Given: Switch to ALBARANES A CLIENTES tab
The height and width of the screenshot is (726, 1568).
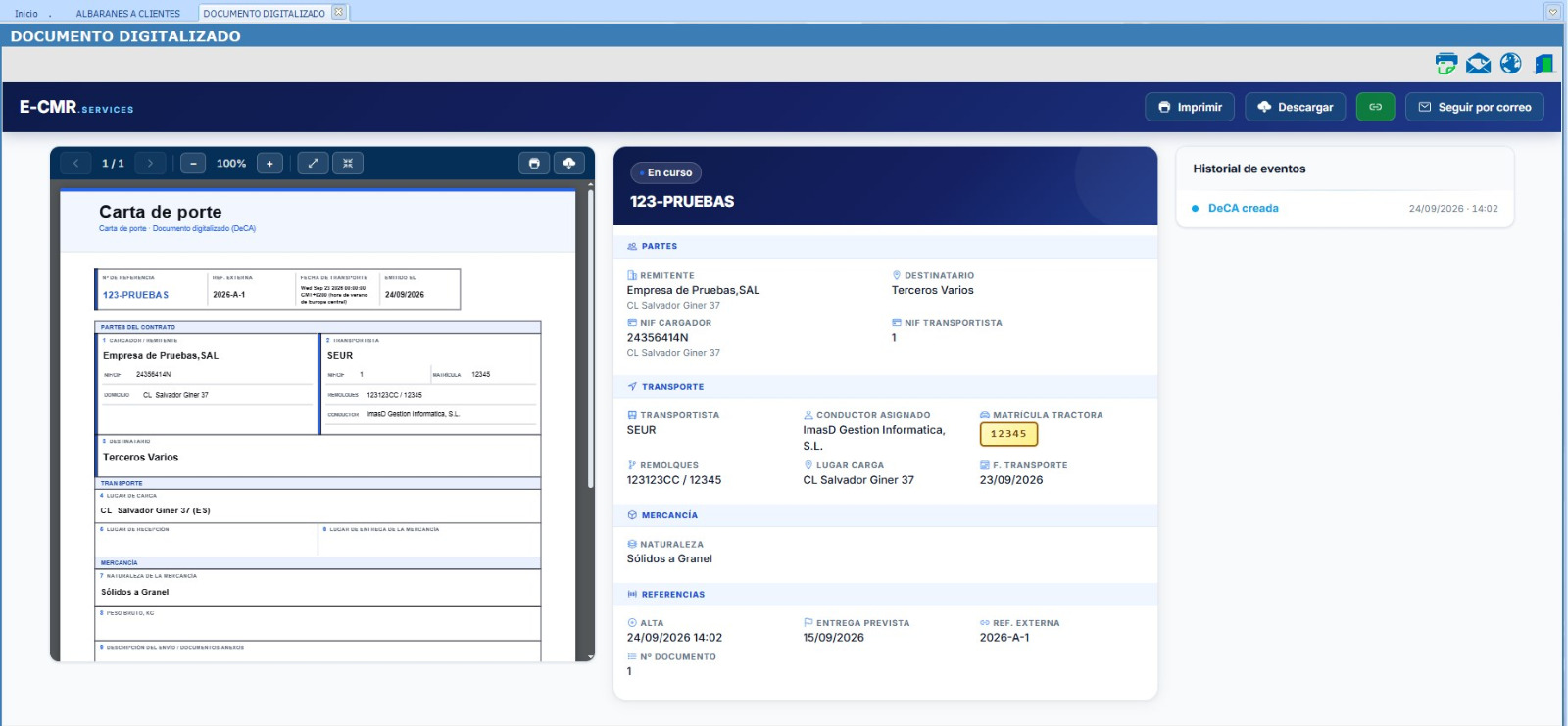Looking at the screenshot, I should [128, 14].
